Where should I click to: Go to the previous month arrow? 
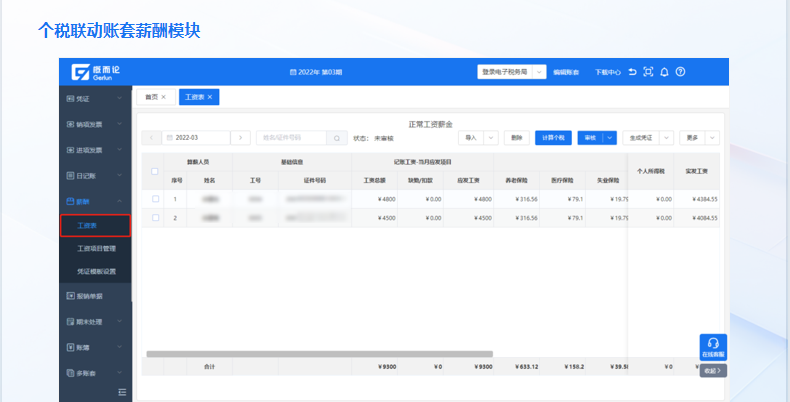(149, 138)
